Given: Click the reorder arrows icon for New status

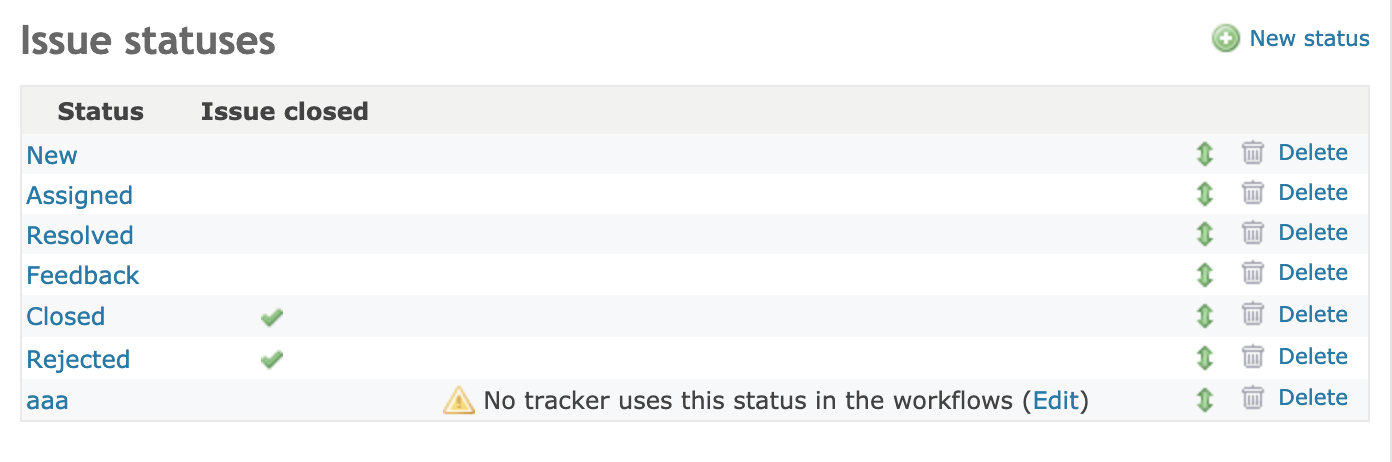Looking at the screenshot, I should click(1205, 154).
